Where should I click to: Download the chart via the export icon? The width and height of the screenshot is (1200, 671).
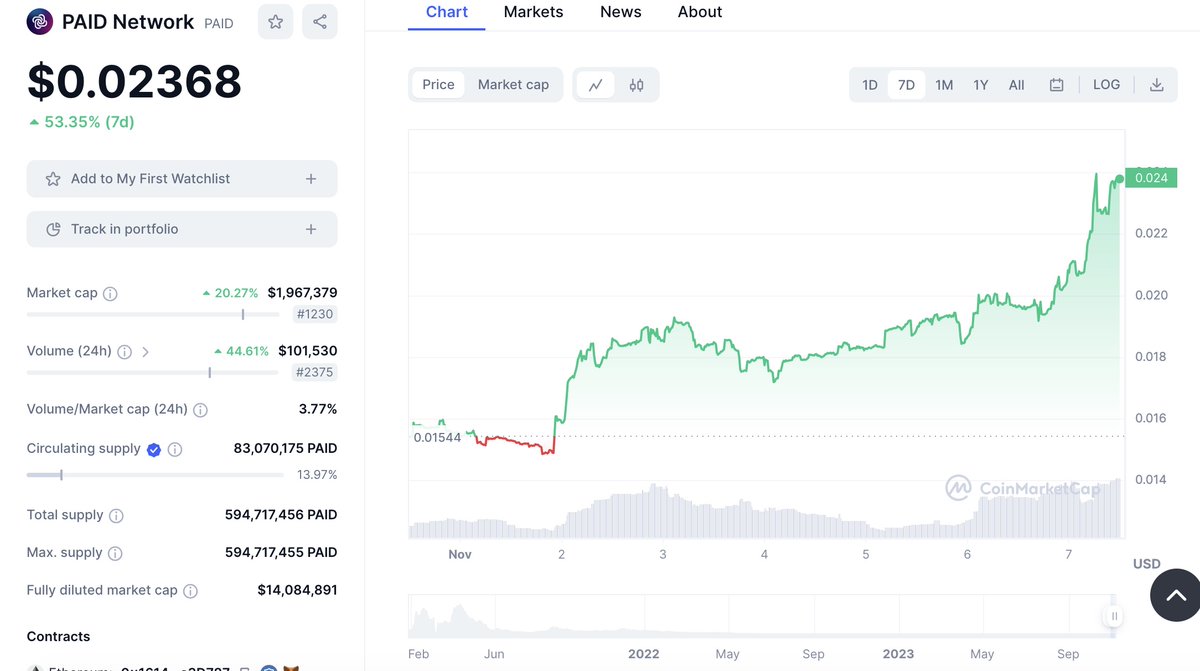1157,84
